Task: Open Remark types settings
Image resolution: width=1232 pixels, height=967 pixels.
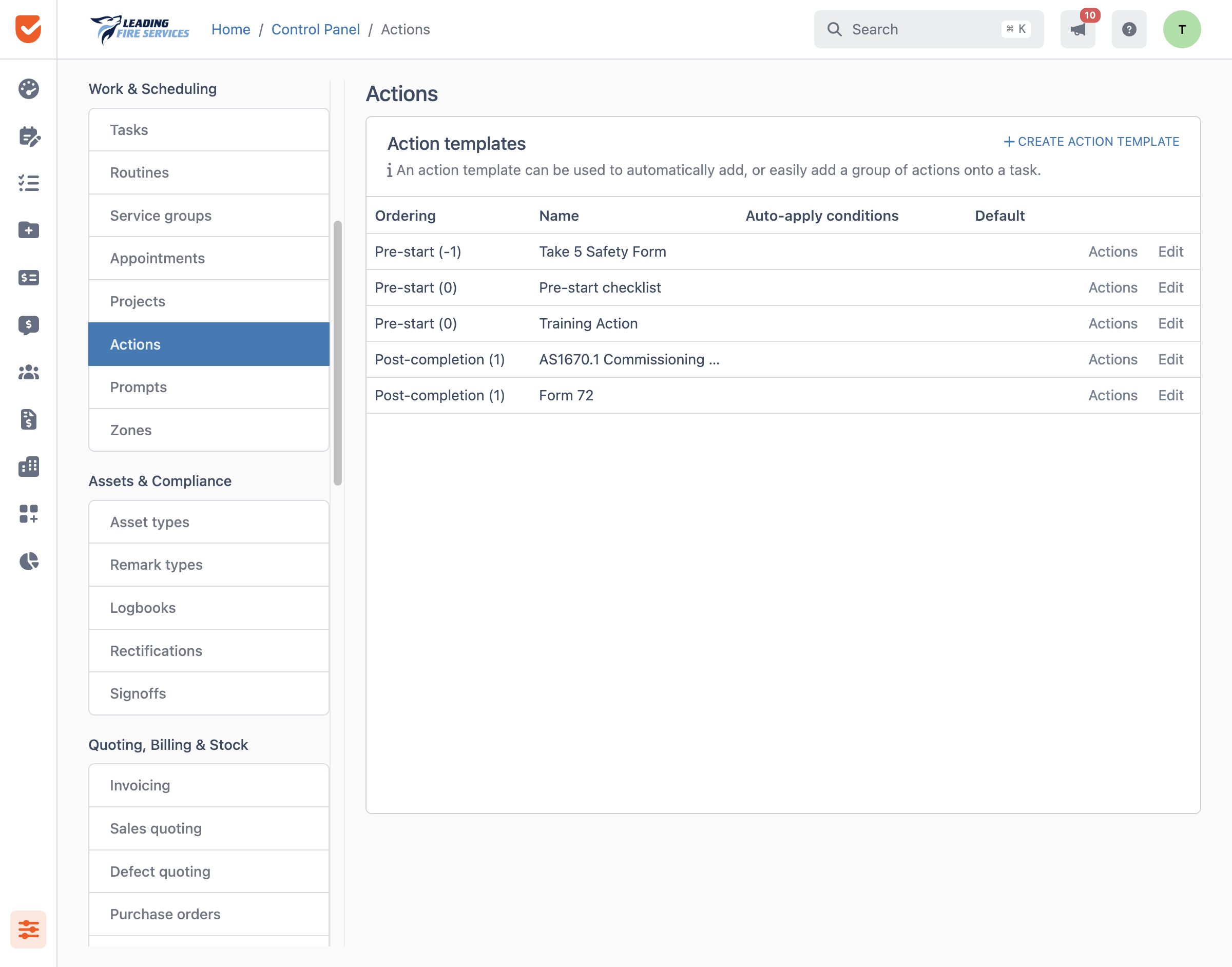Action: pyautogui.click(x=209, y=565)
